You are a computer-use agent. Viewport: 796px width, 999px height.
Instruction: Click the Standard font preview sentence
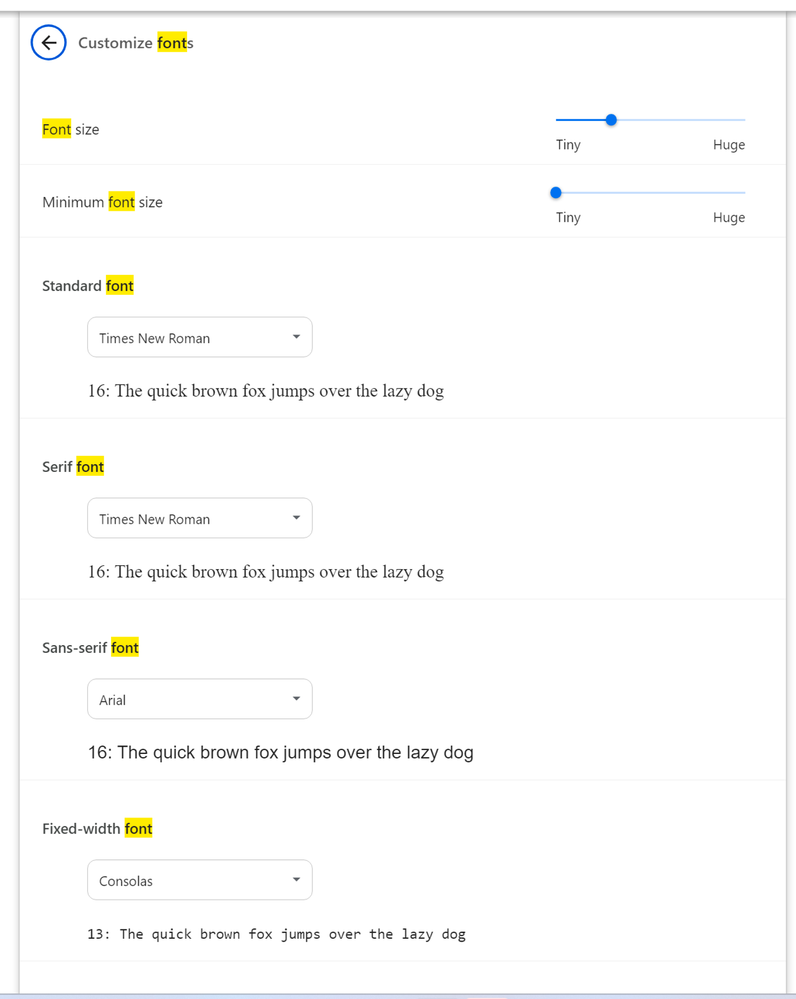point(266,391)
